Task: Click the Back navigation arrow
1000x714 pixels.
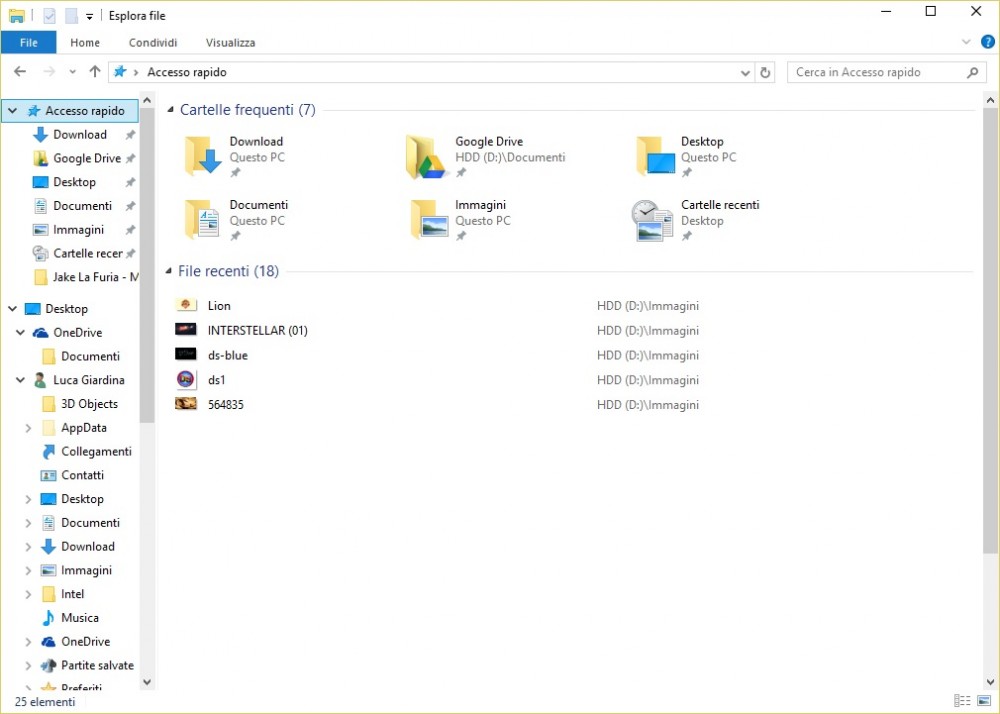Action: tap(20, 72)
